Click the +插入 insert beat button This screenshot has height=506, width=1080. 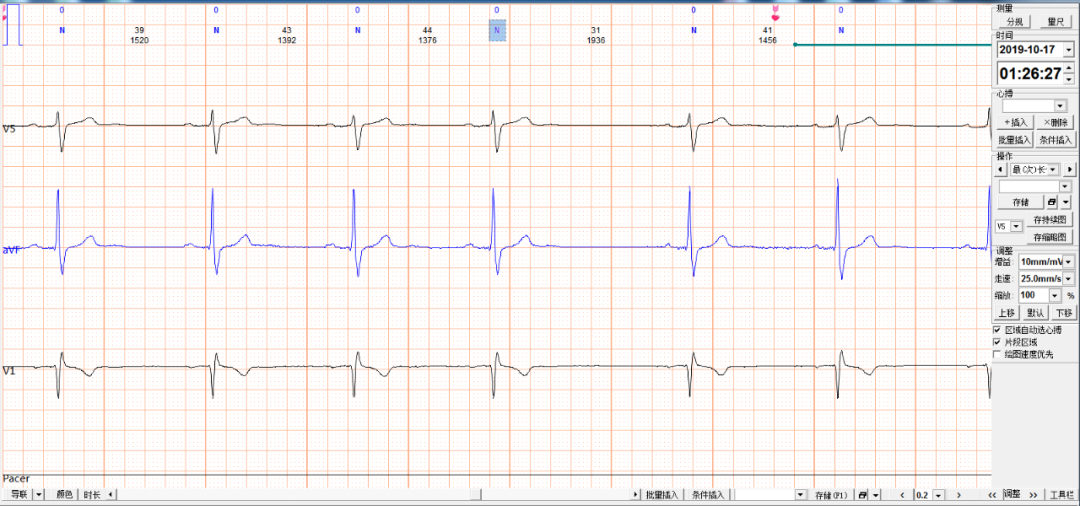[1015, 122]
